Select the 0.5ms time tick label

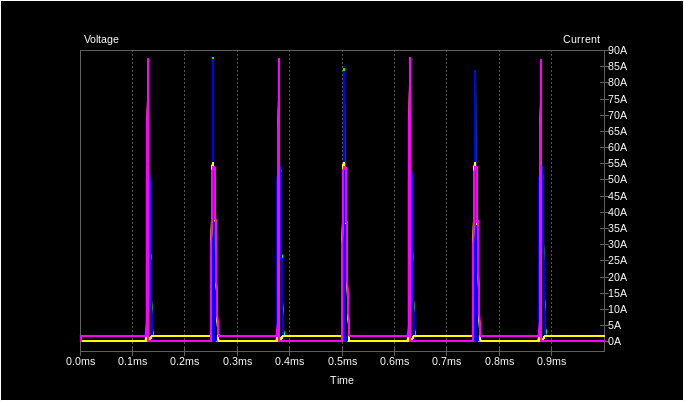[342, 362]
